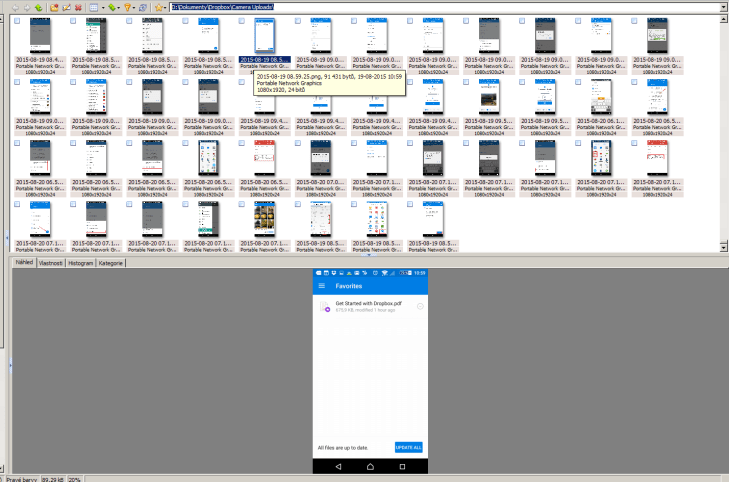Click the Forward navigation arrow in toolbar
This screenshot has width=729, height=482.
26,7
